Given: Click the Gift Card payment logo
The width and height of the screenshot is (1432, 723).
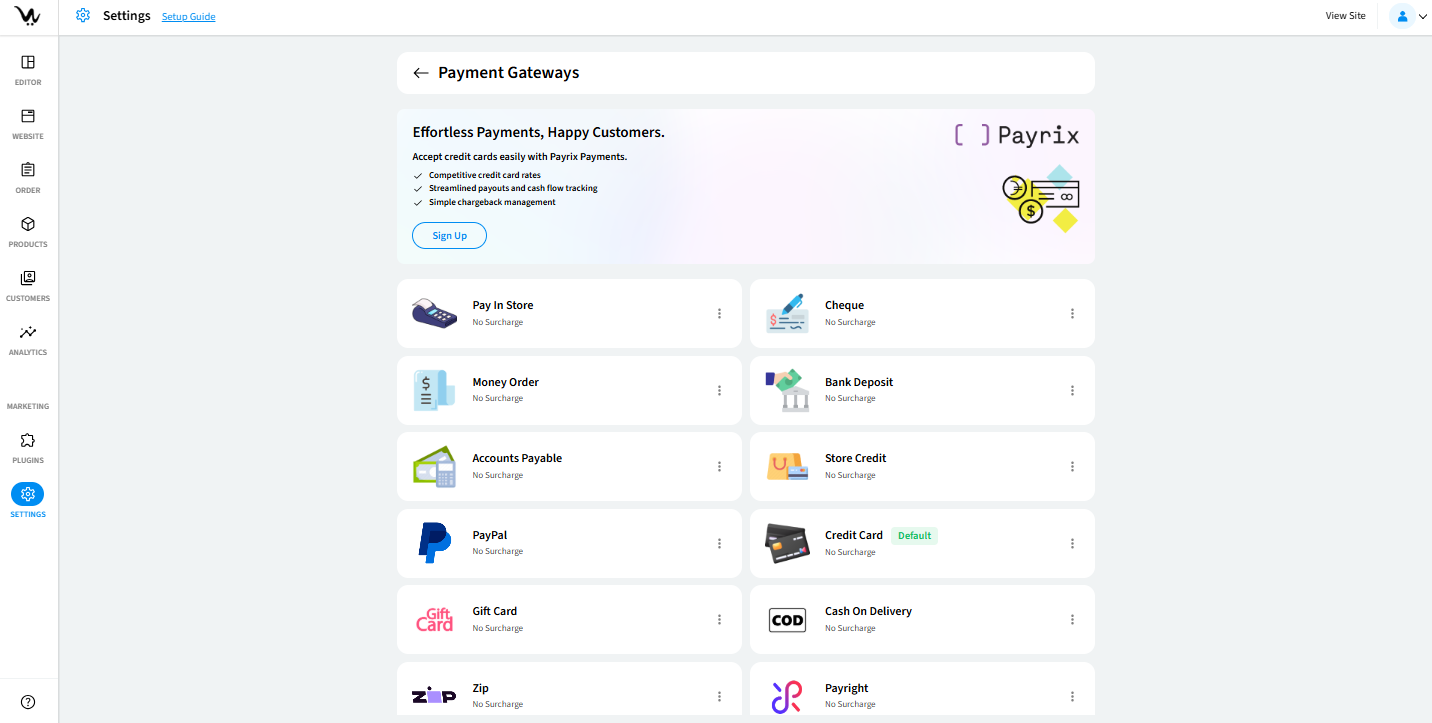Looking at the screenshot, I should tap(434, 620).
